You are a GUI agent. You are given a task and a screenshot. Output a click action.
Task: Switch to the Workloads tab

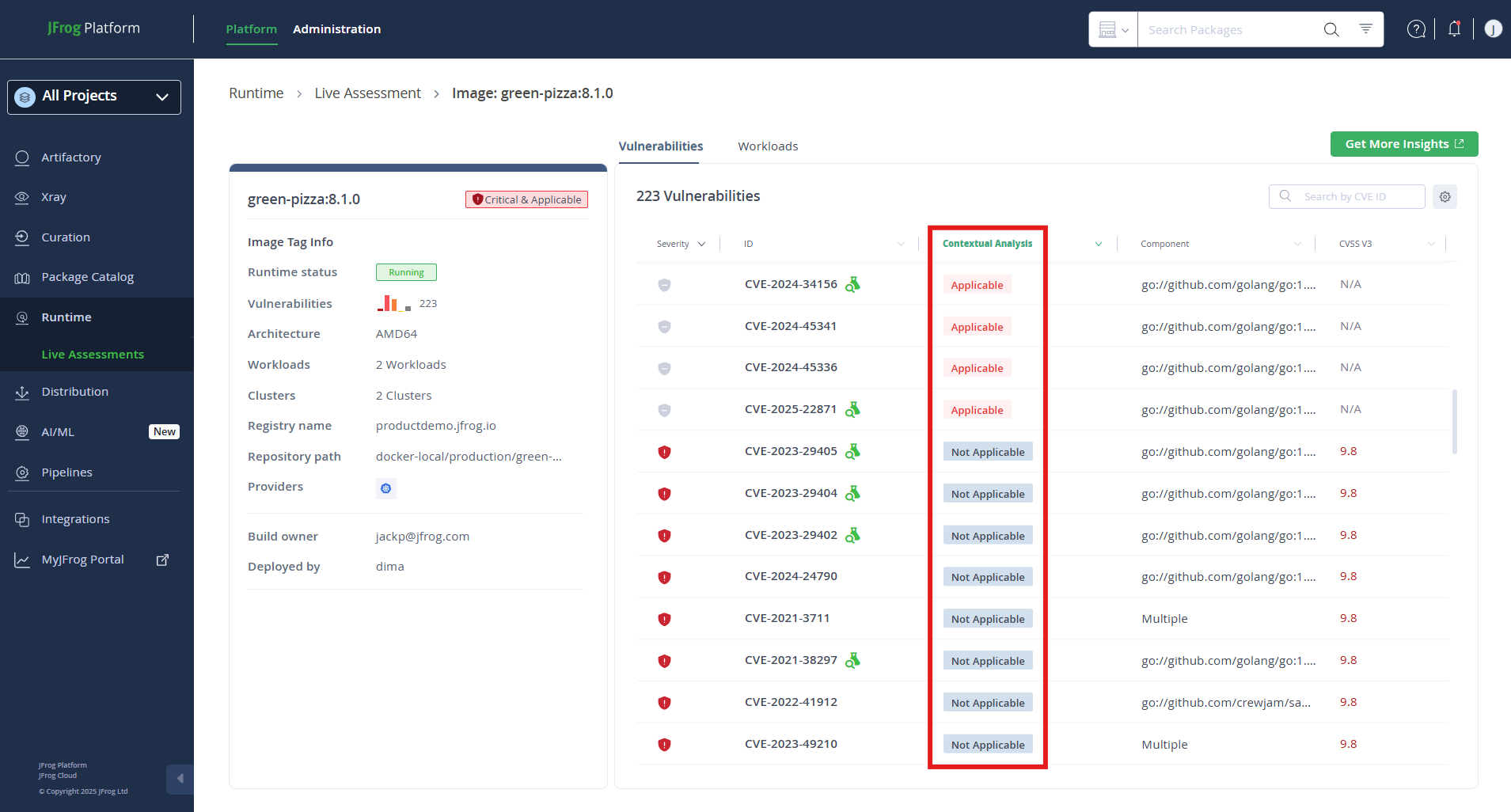pos(767,146)
